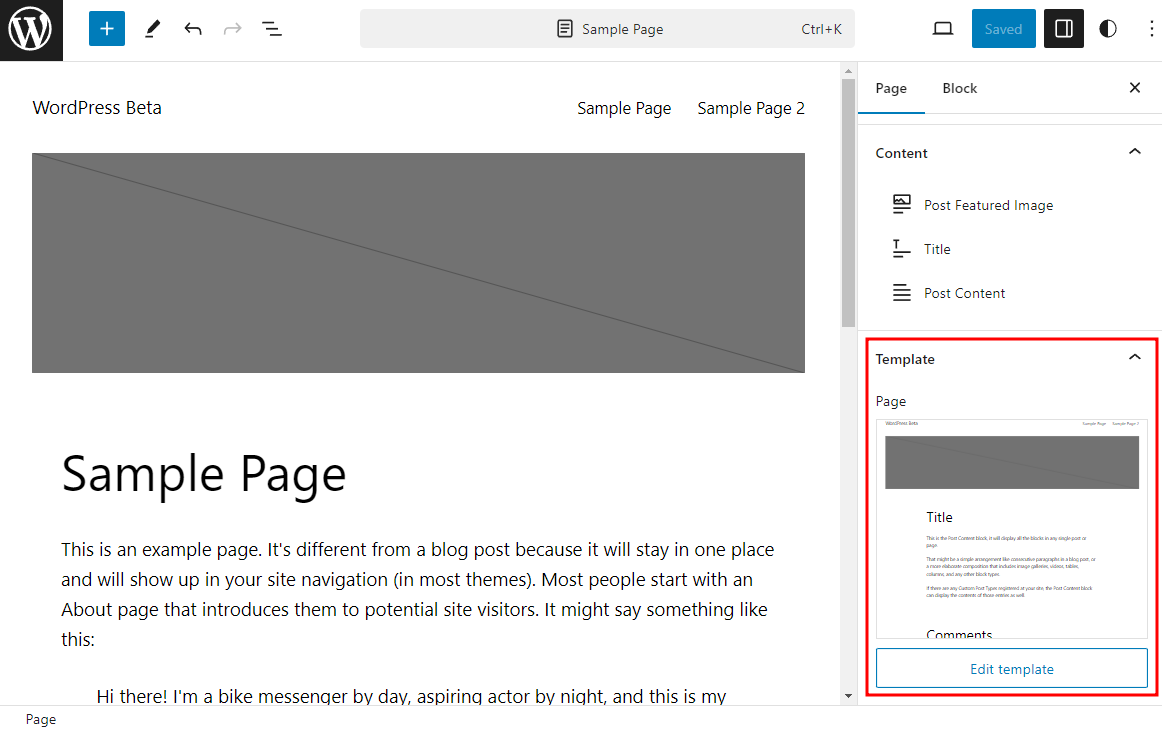Click the Undo arrow
1162x730 pixels.
point(193,29)
